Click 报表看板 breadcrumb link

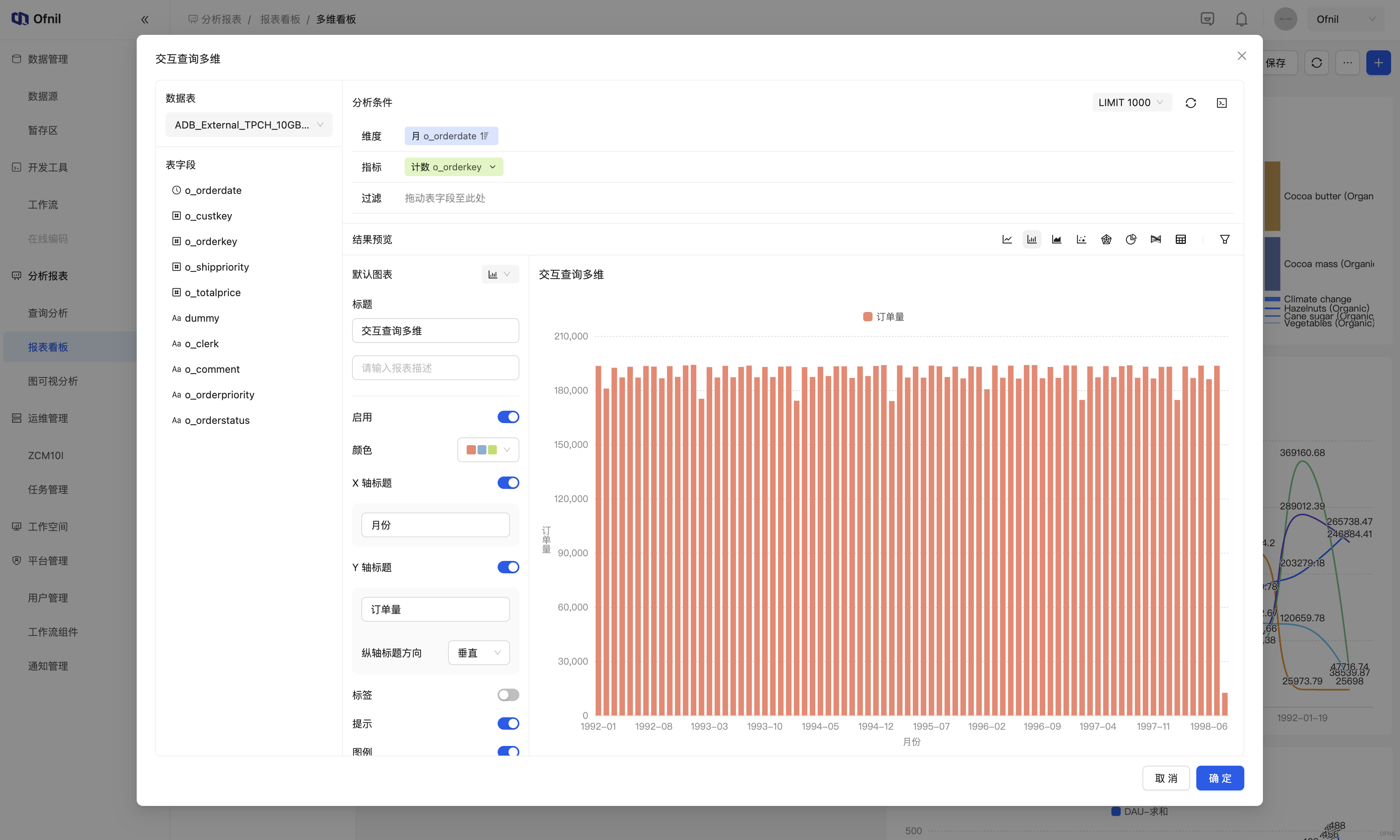point(280,19)
